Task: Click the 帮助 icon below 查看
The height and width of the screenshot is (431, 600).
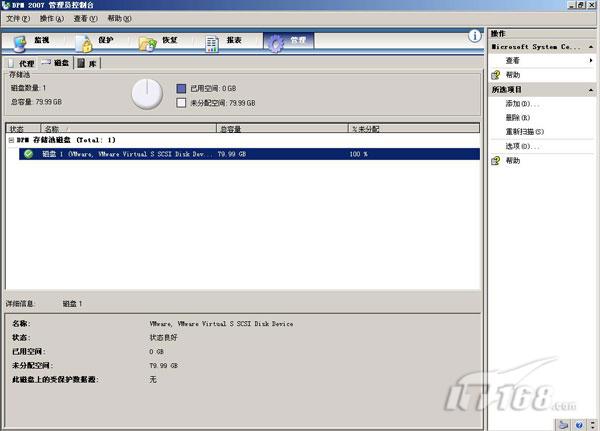Action: point(496,75)
